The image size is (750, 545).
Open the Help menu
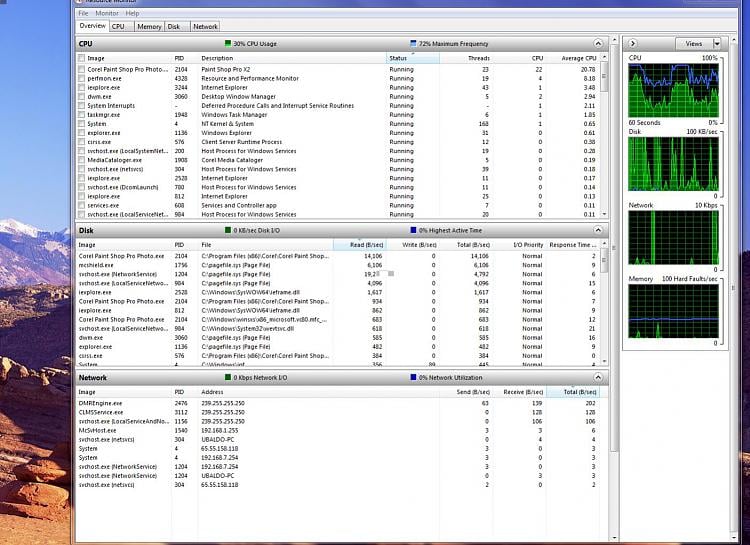(132, 13)
